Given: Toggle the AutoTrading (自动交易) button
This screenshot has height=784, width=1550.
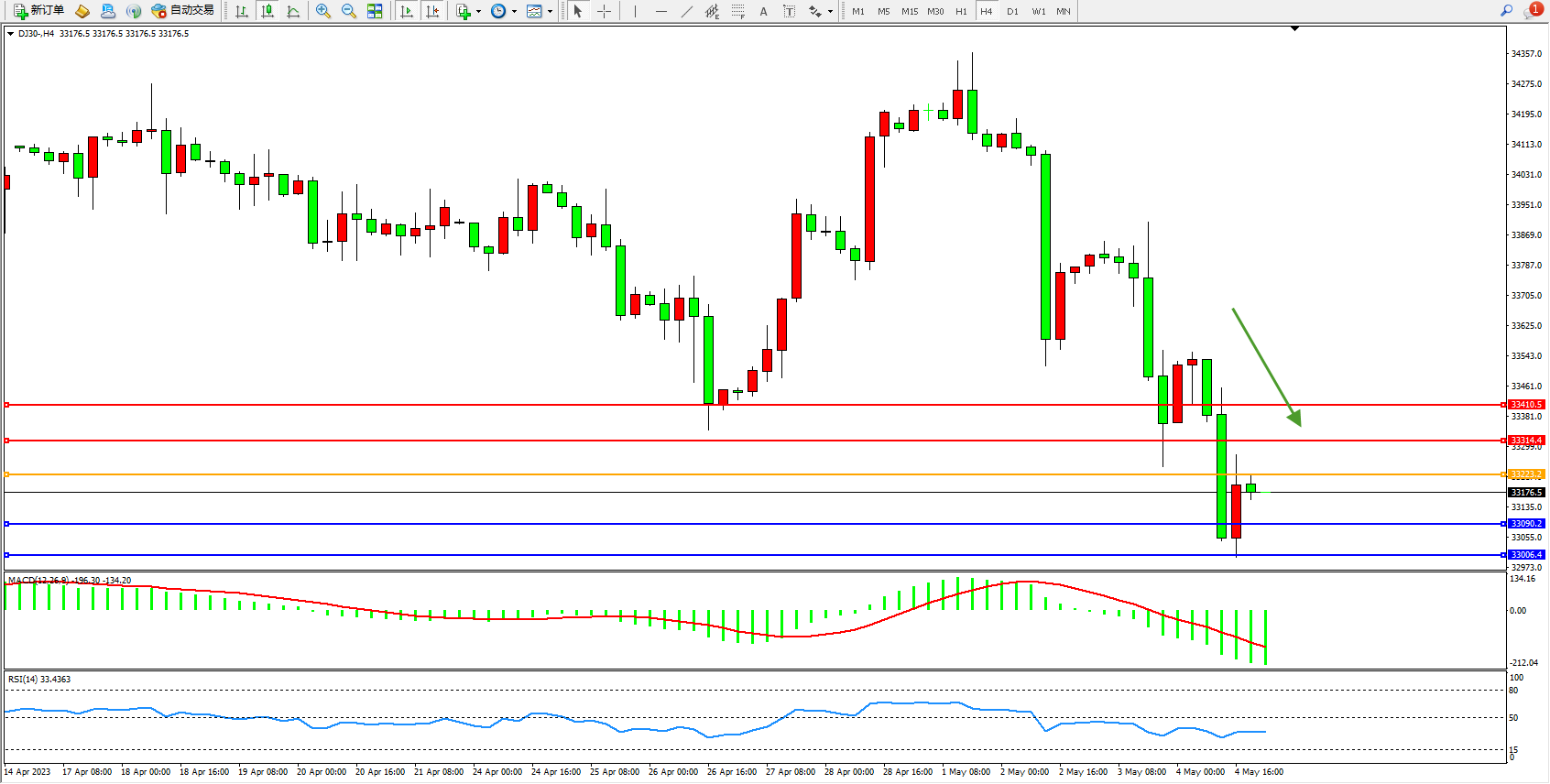Looking at the screenshot, I should [x=183, y=11].
